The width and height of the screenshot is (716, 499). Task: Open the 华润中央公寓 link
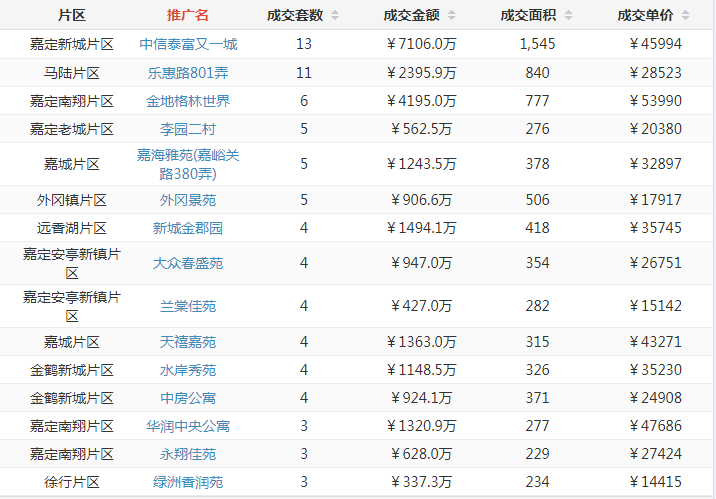188,426
